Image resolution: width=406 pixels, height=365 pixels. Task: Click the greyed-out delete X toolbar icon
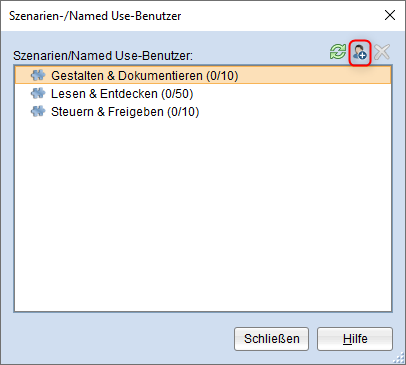coord(382,52)
